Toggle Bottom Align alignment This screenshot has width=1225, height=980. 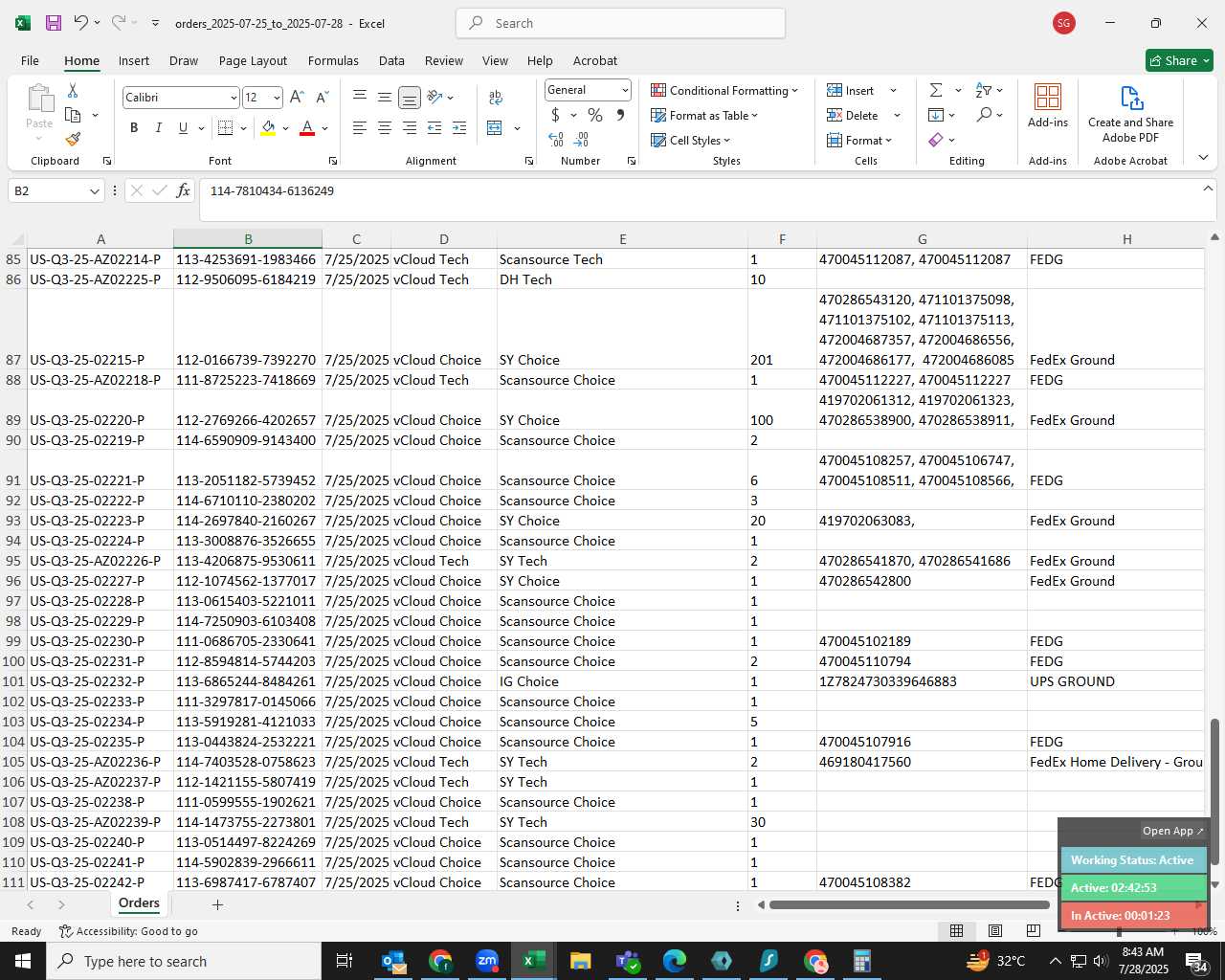tap(409, 98)
